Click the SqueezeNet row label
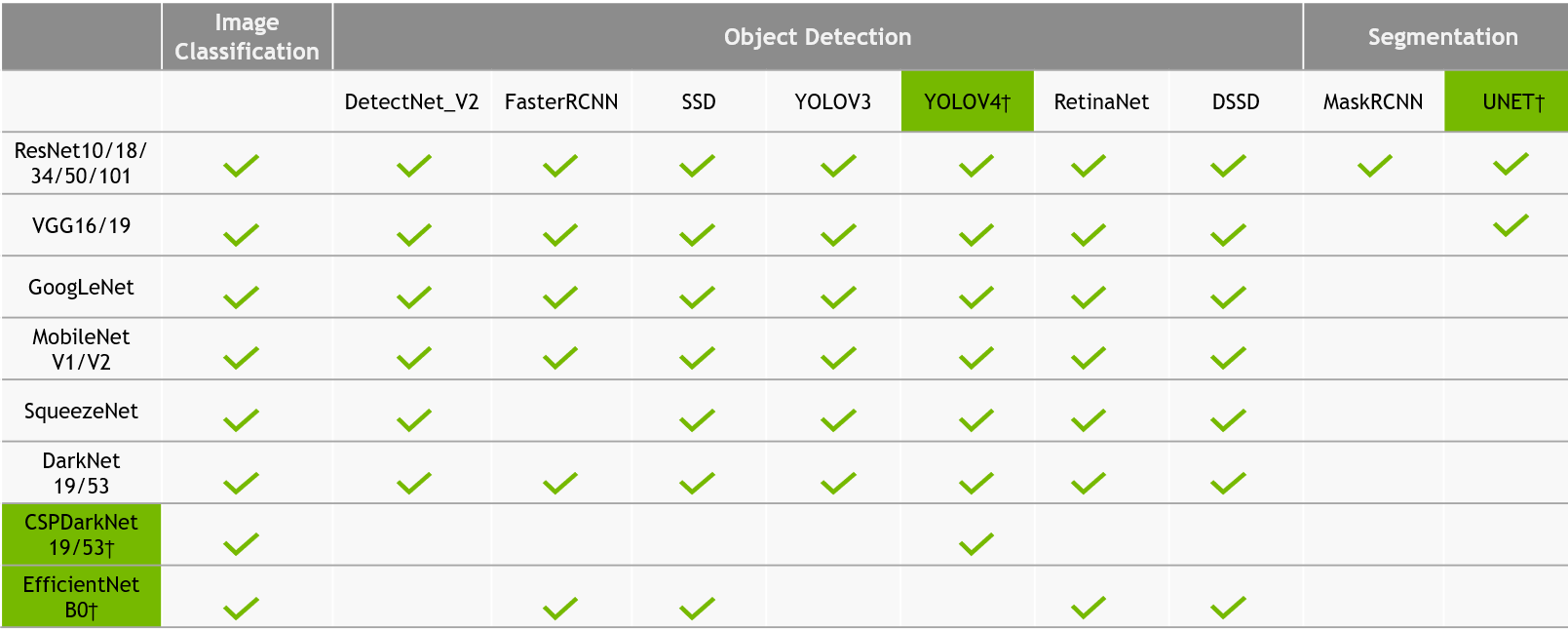Viewport: 1568px width, 631px height. [x=81, y=411]
